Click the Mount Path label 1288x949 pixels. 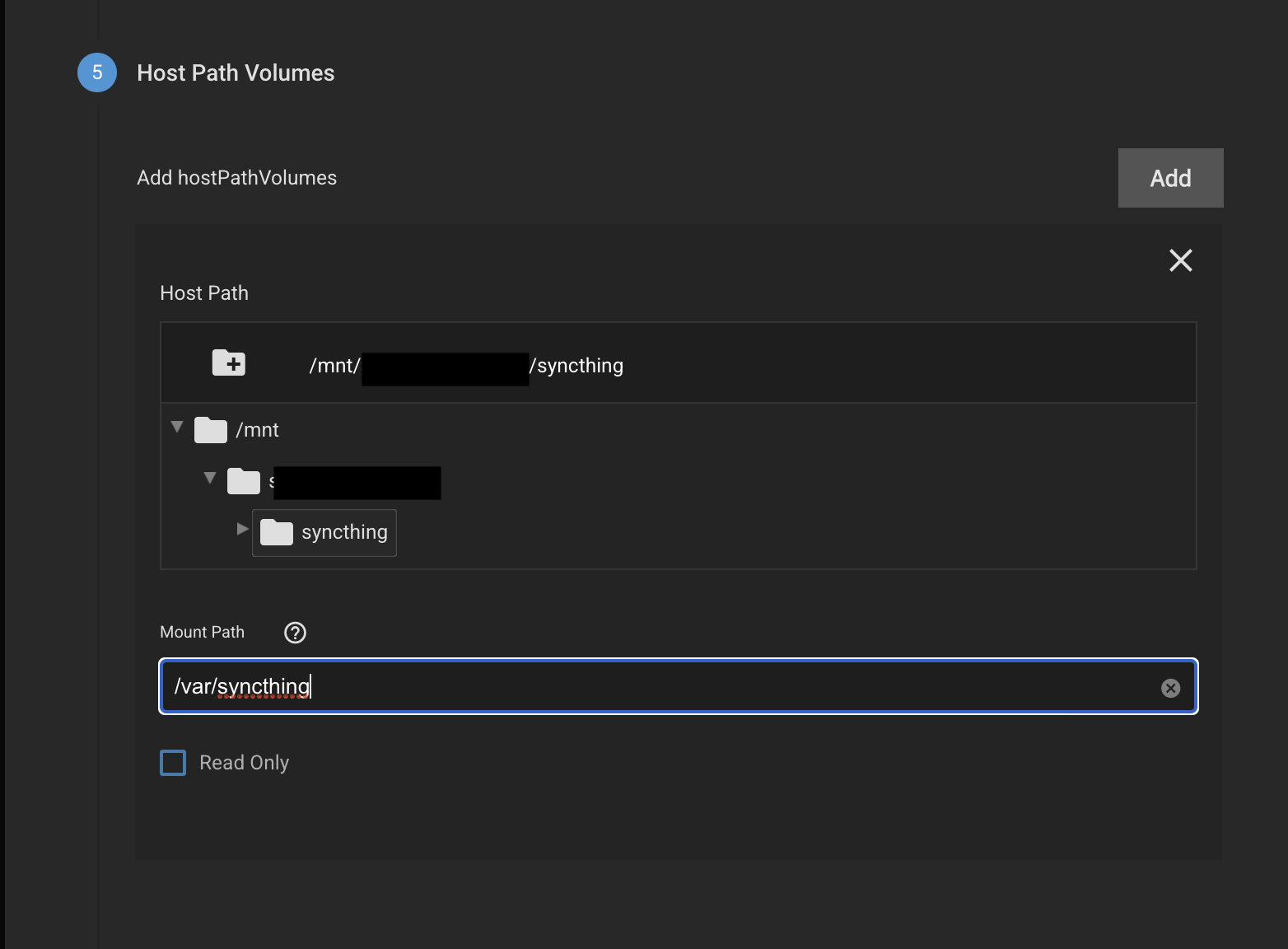tap(202, 632)
